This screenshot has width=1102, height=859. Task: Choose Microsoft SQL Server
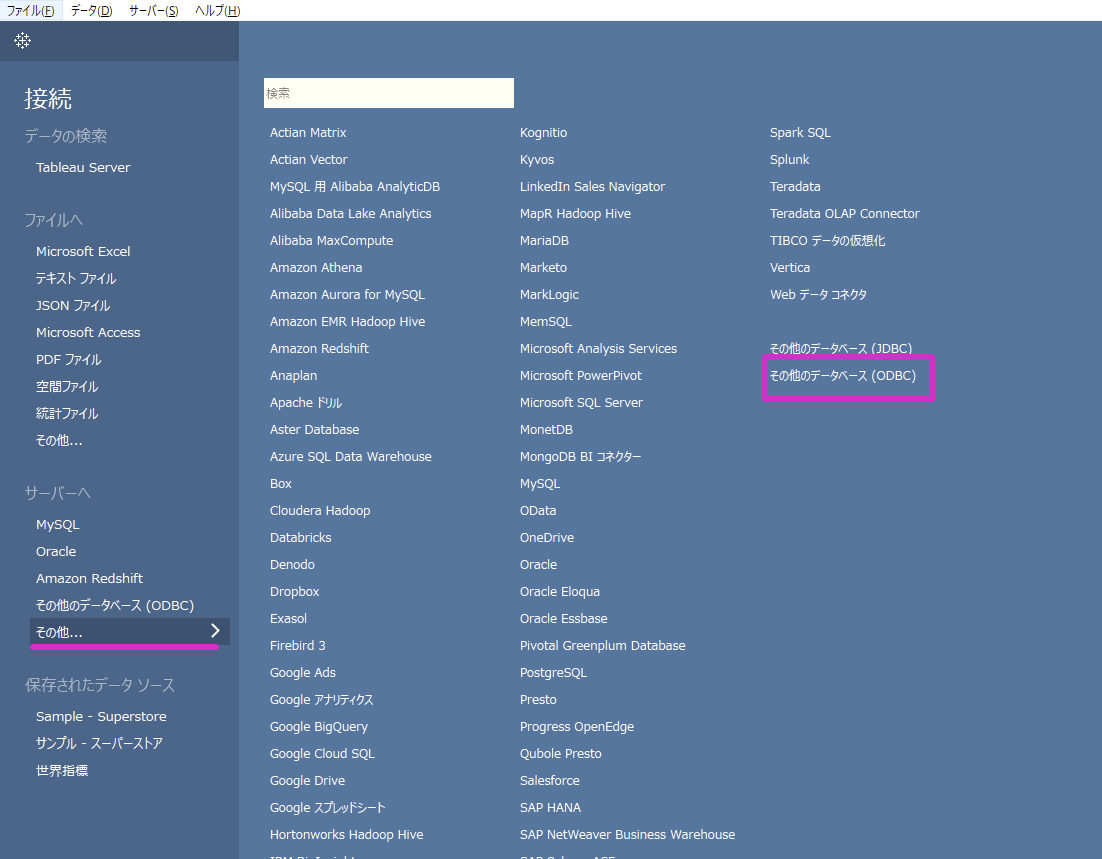point(581,403)
